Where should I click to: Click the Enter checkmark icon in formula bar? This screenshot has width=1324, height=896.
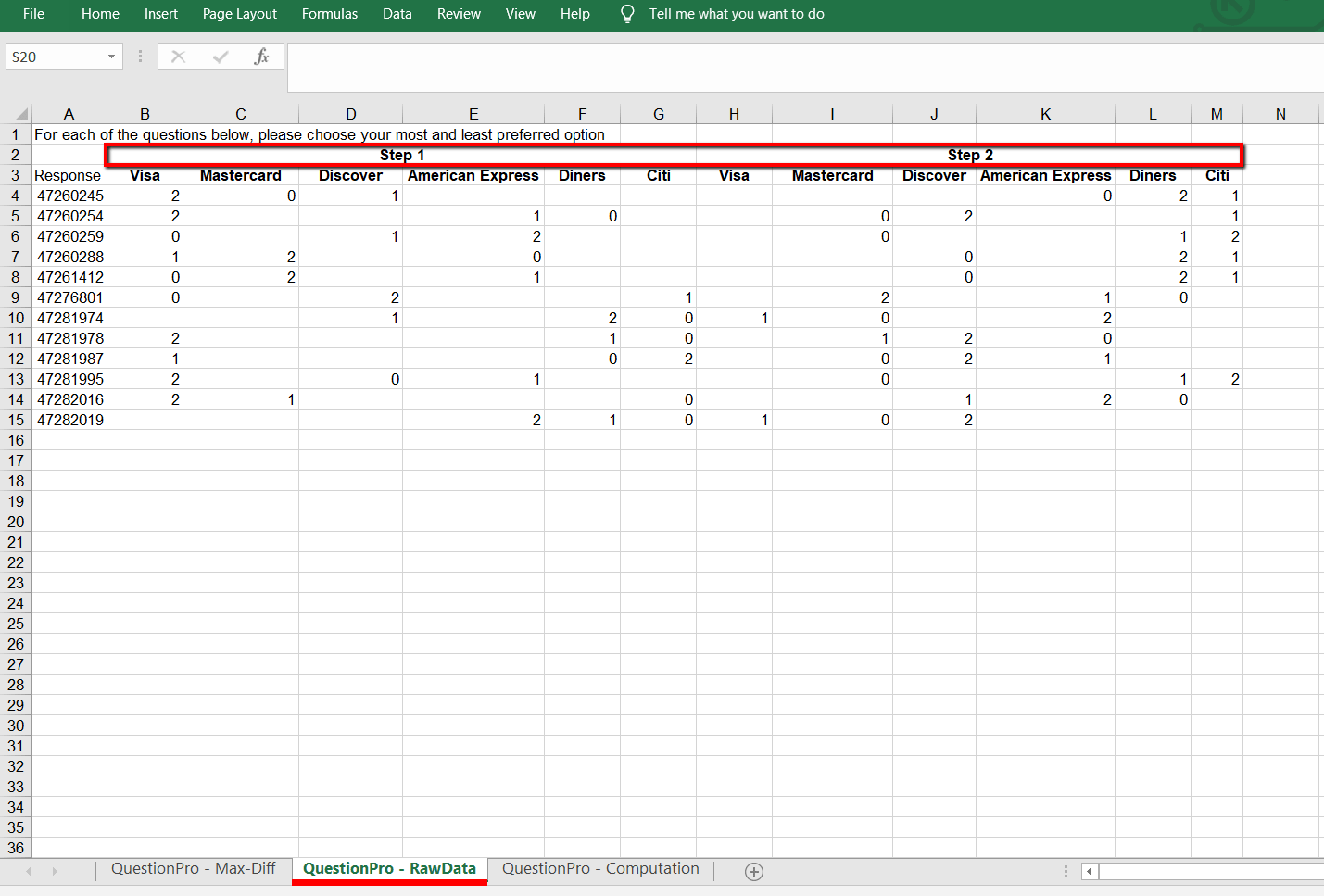221,57
